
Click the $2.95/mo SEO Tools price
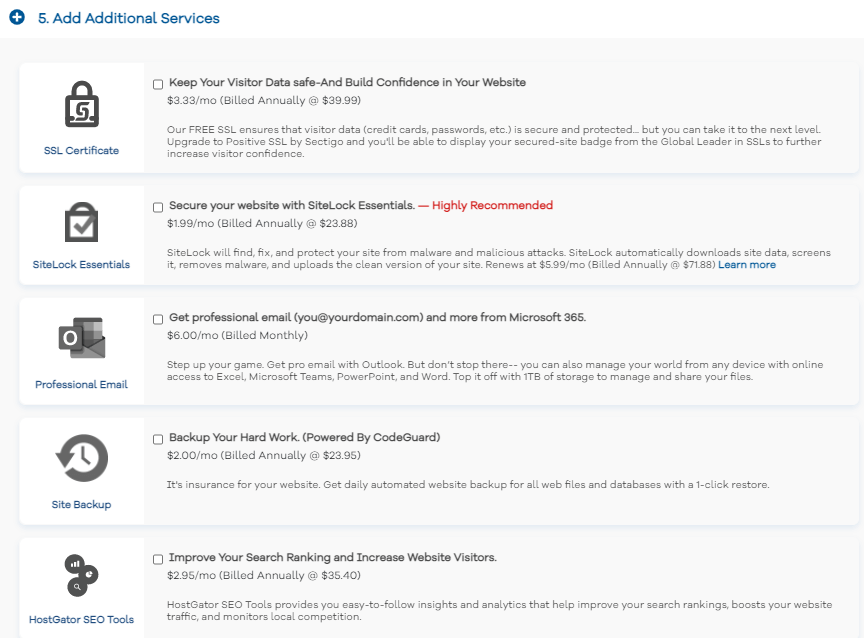coord(264,575)
